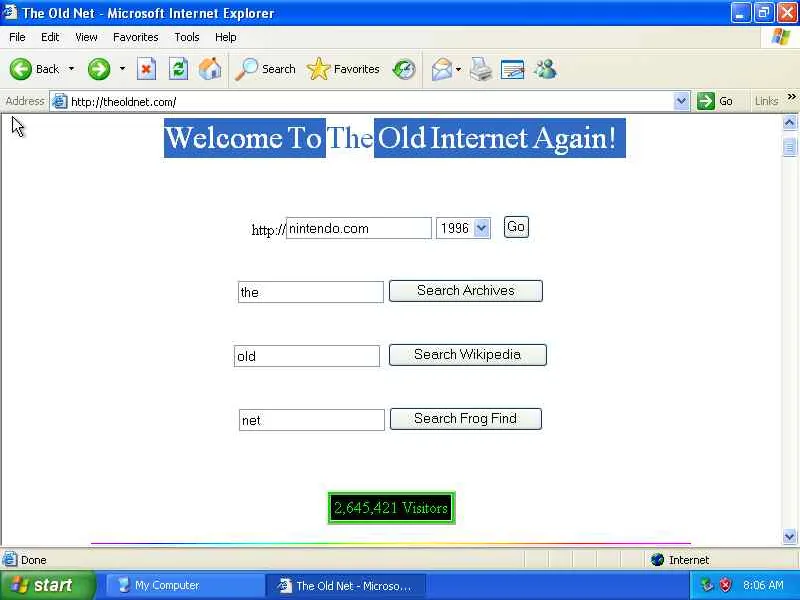
Task: Click the green Forward arrow icon
Action: [x=98, y=69]
